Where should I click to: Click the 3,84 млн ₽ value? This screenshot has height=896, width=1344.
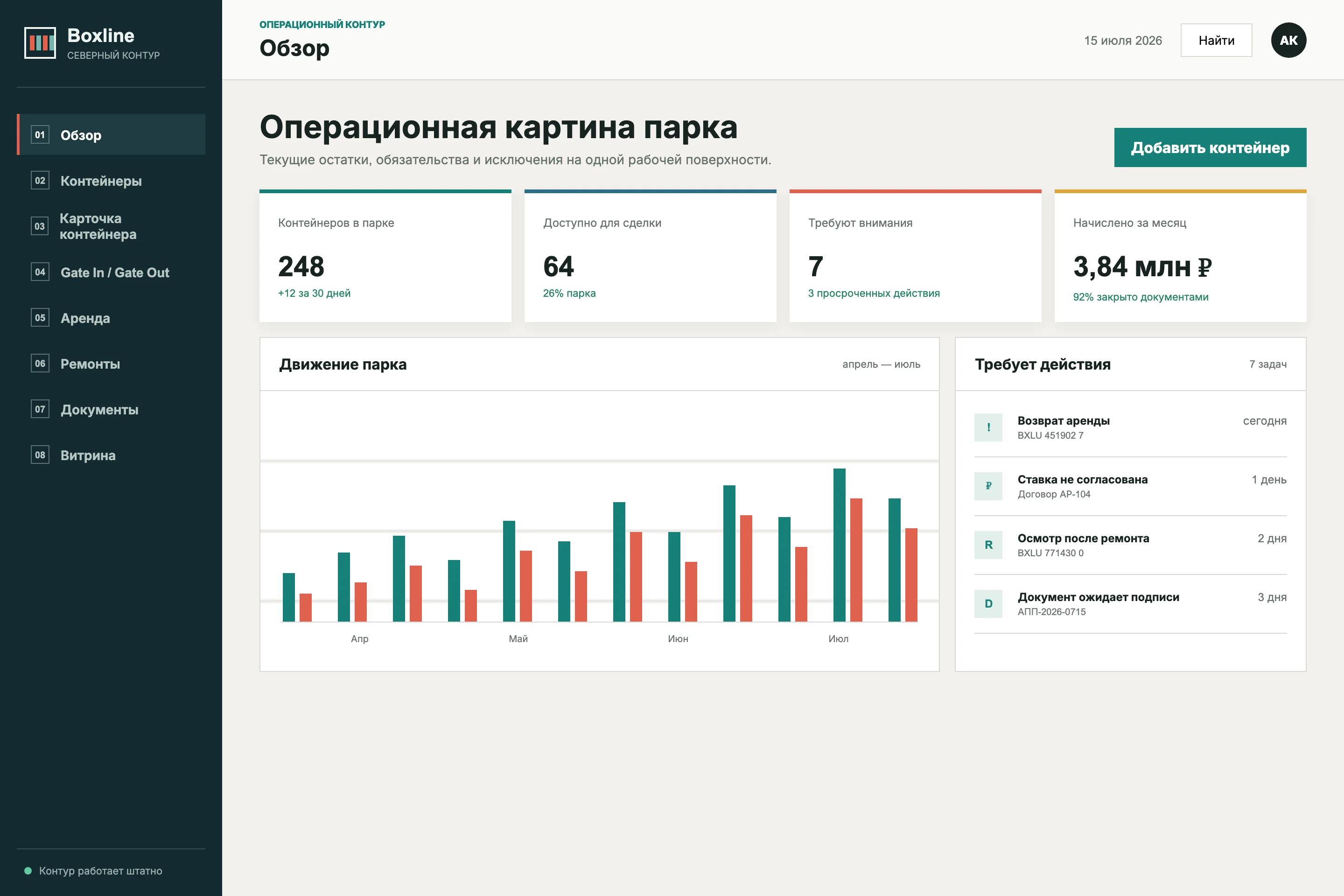coord(1142,267)
